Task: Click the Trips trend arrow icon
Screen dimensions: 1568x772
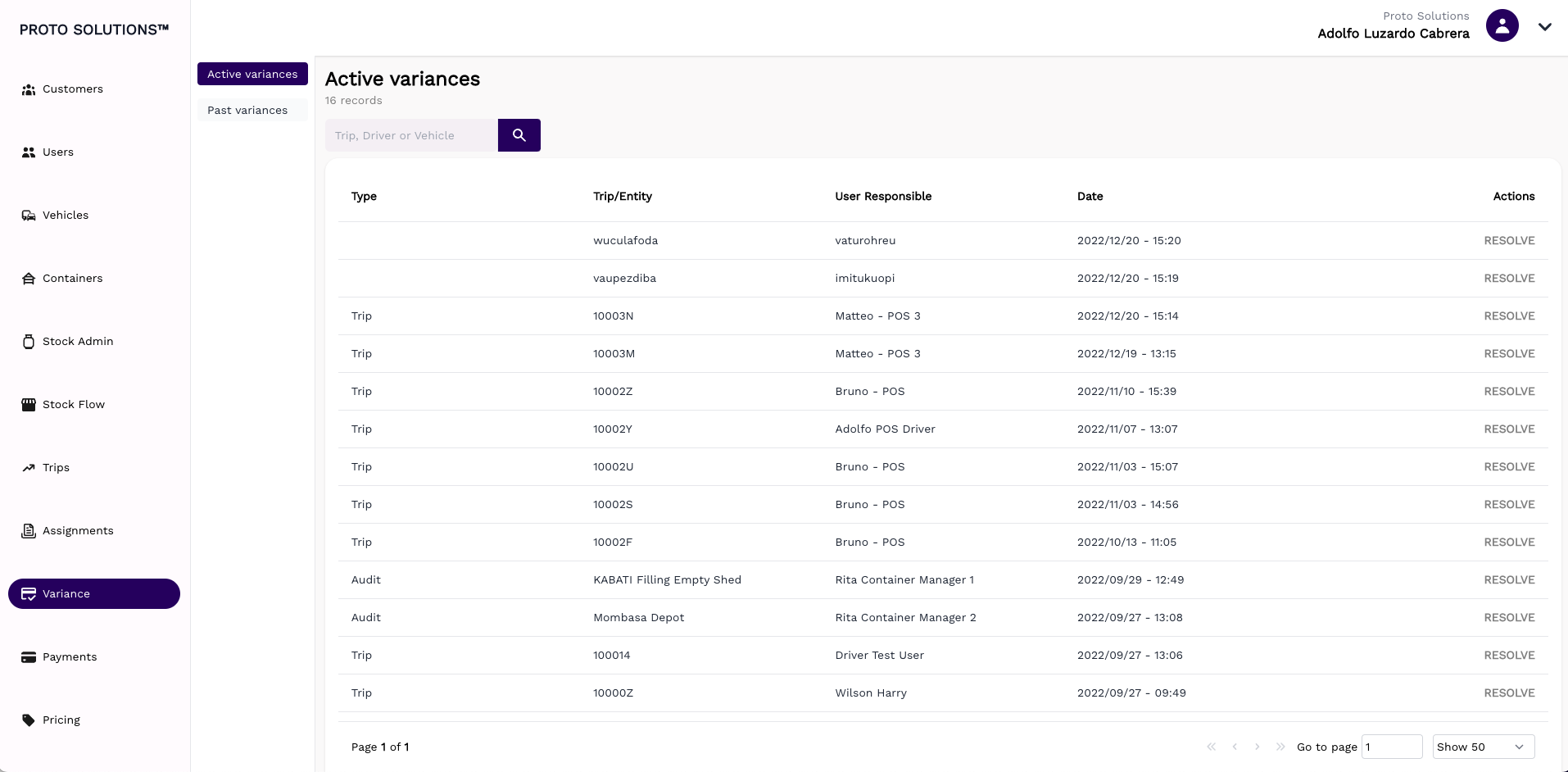Action: (29, 468)
